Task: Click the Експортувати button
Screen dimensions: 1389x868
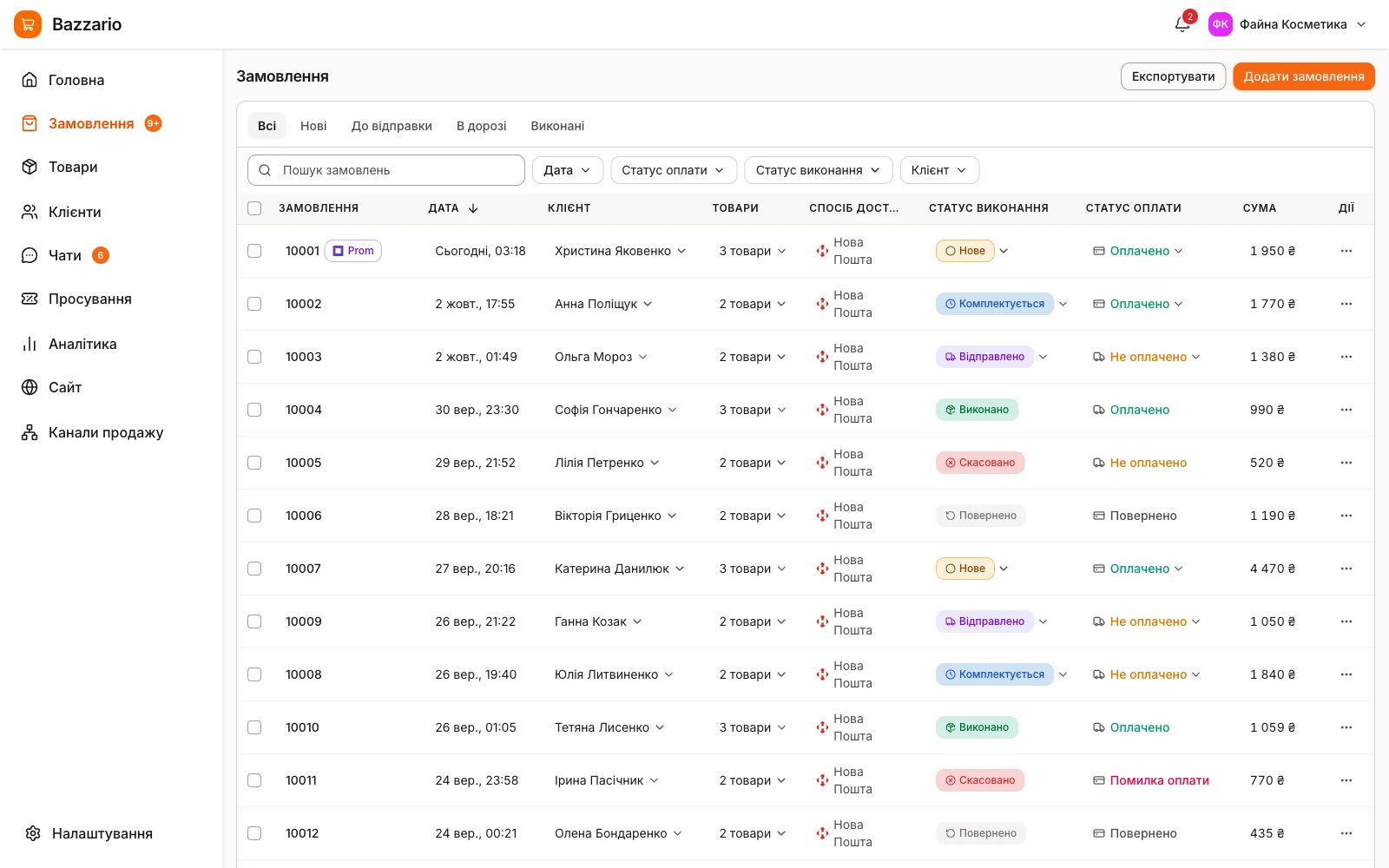Action: (x=1174, y=76)
